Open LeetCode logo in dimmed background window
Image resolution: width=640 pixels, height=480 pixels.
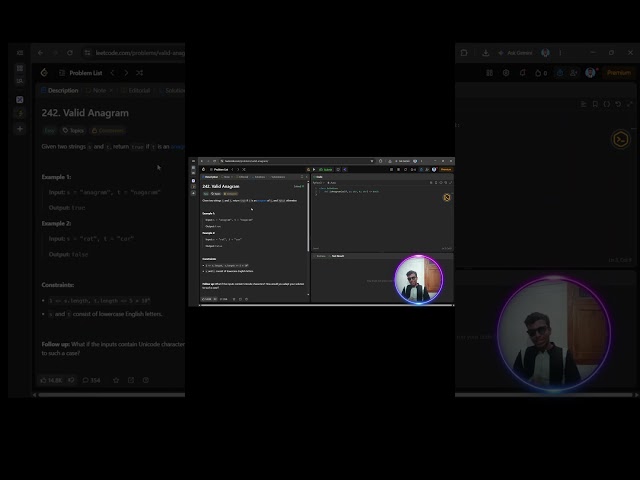point(44,73)
